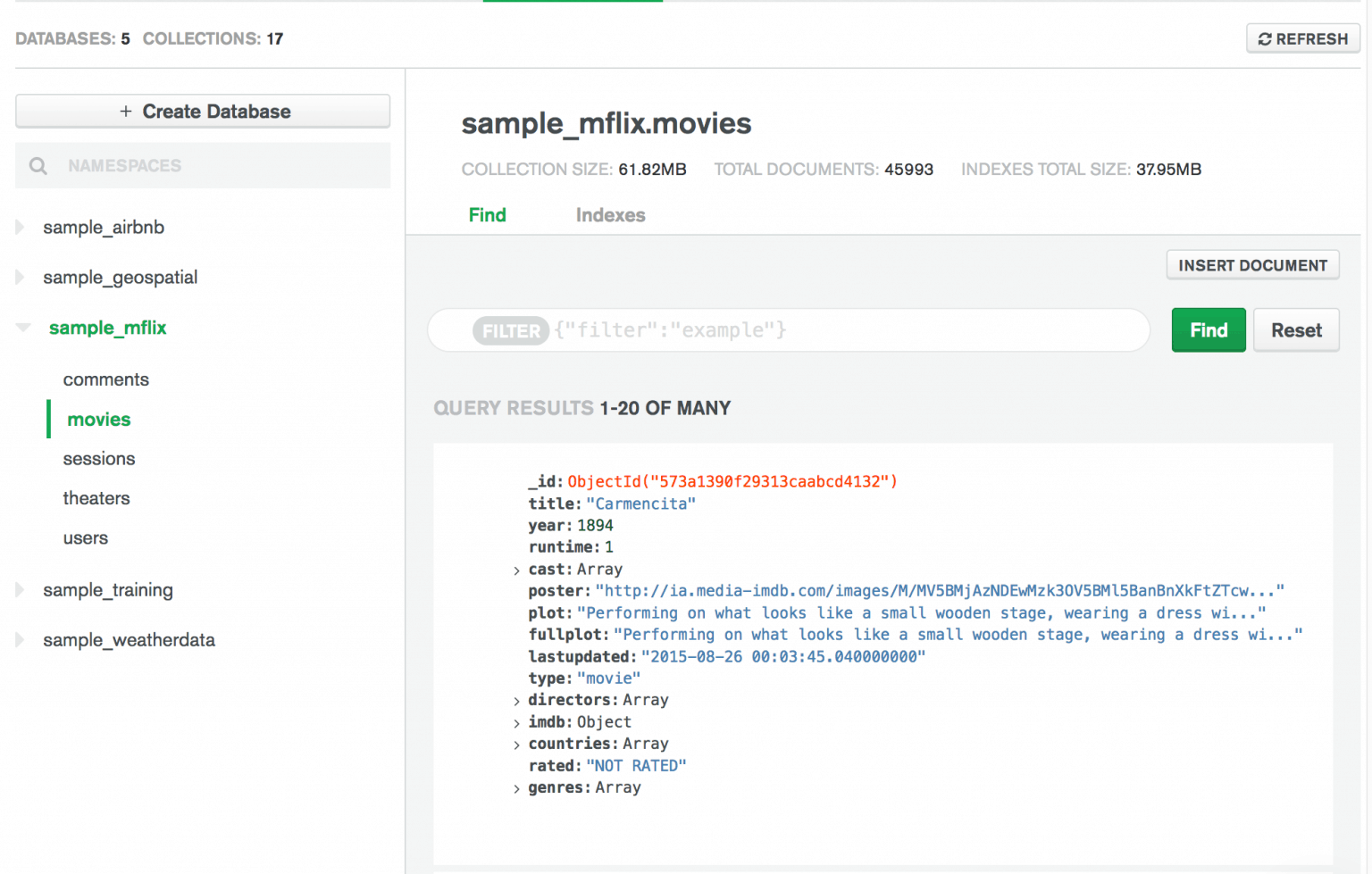Viewport: 1372px width, 874px height.
Task: Select the Find tab
Action: click(x=487, y=215)
